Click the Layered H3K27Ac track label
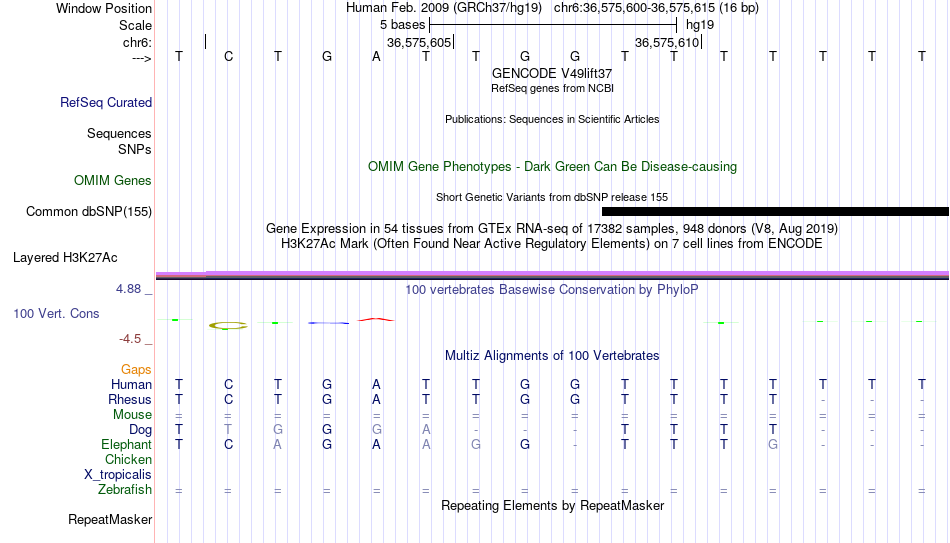This screenshot has width=950, height=543. 65,258
